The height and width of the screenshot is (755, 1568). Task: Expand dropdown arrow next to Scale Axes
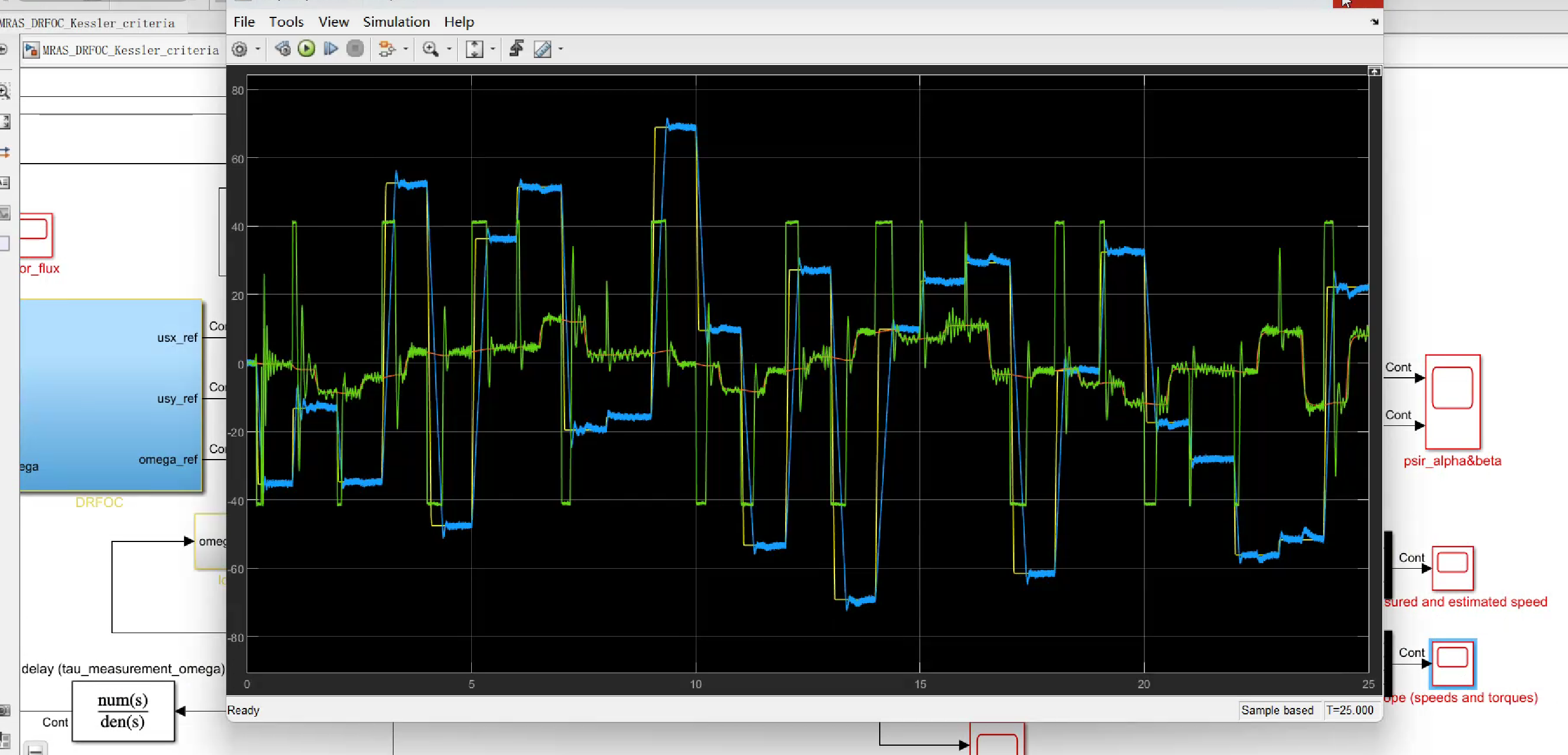(x=493, y=49)
